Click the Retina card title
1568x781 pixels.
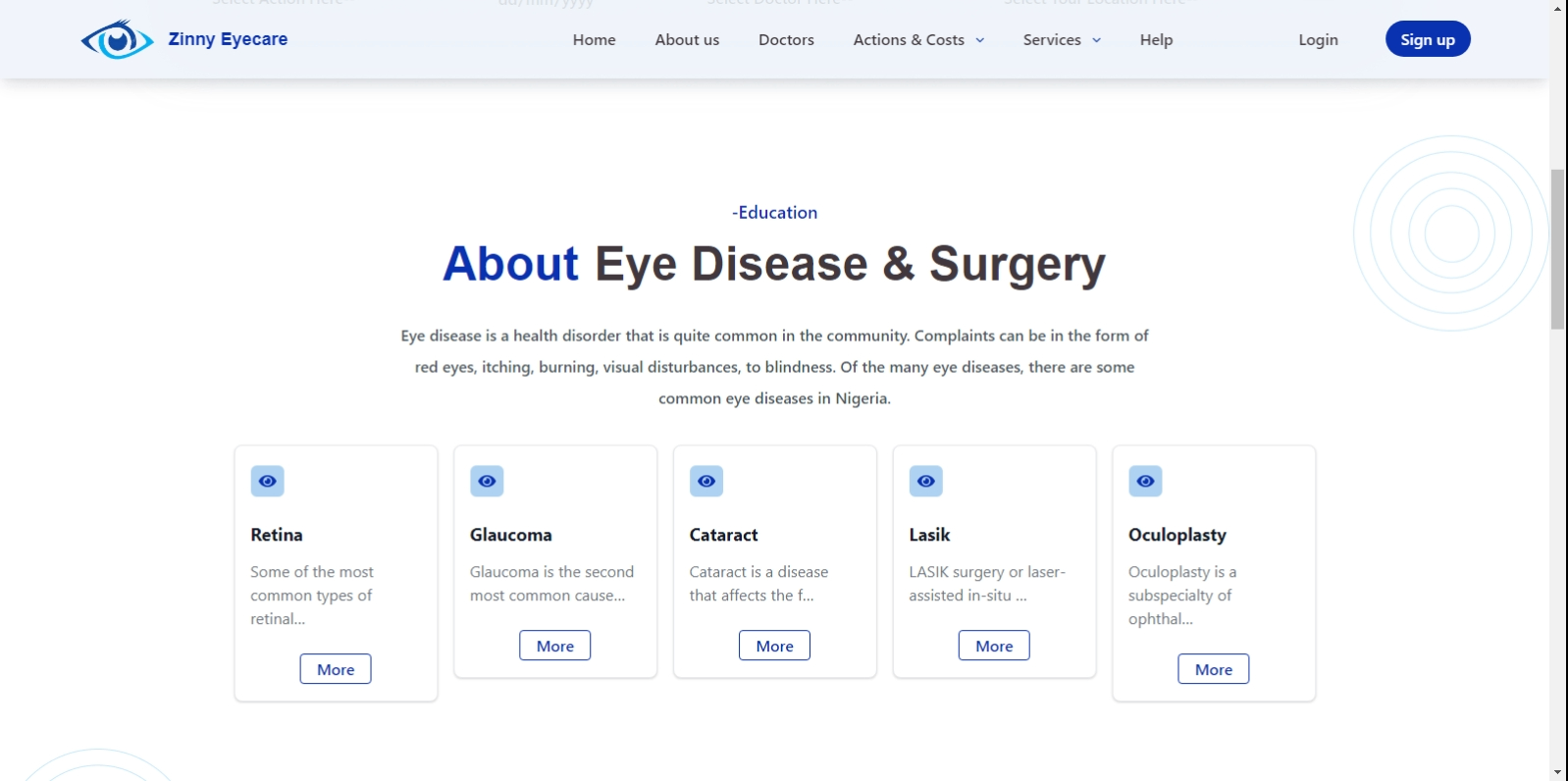click(x=277, y=535)
